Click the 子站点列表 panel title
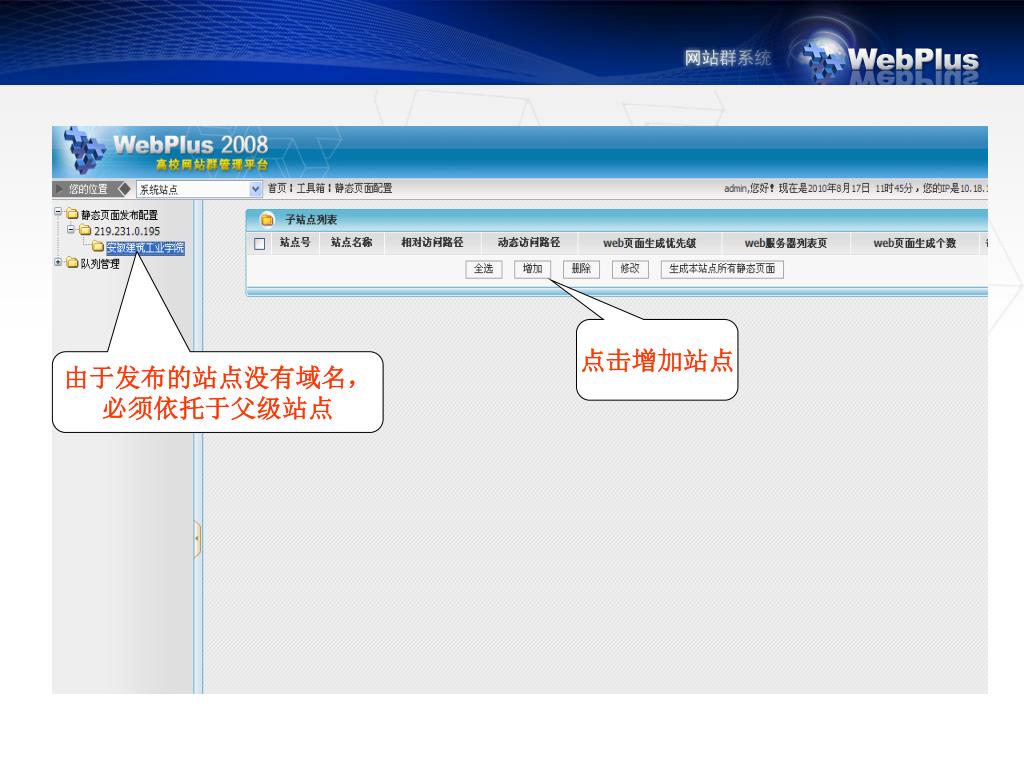 pos(311,220)
